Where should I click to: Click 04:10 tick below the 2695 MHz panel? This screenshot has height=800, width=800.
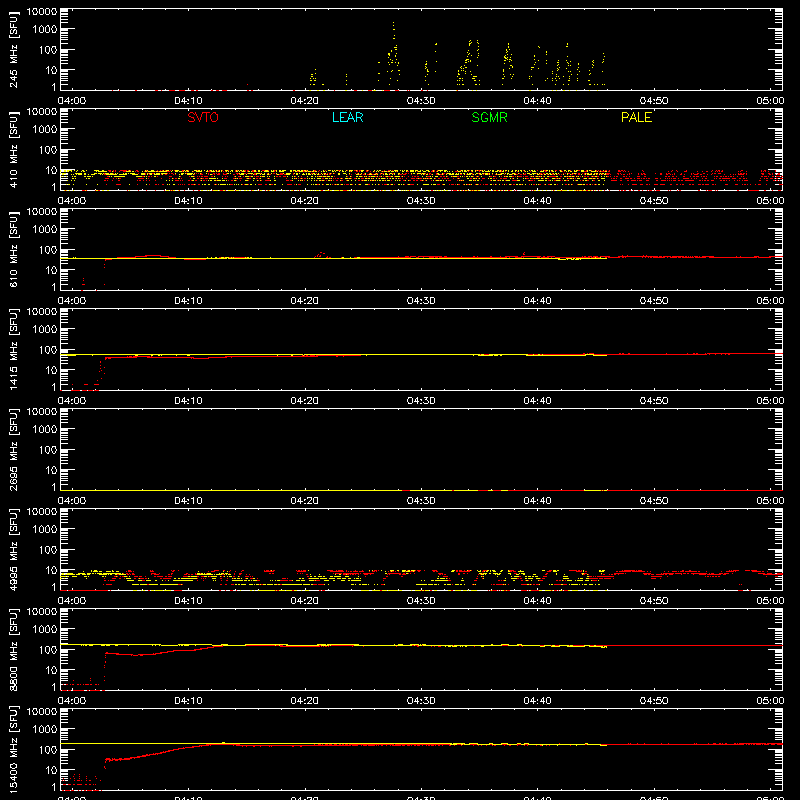pyautogui.click(x=188, y=501)
